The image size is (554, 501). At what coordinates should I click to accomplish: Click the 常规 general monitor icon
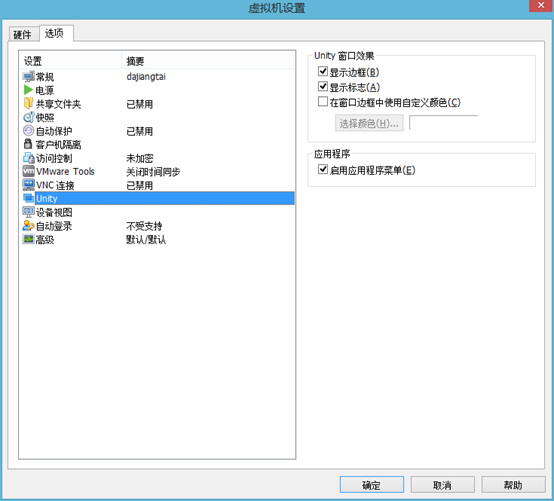click(x=29, y=76)
